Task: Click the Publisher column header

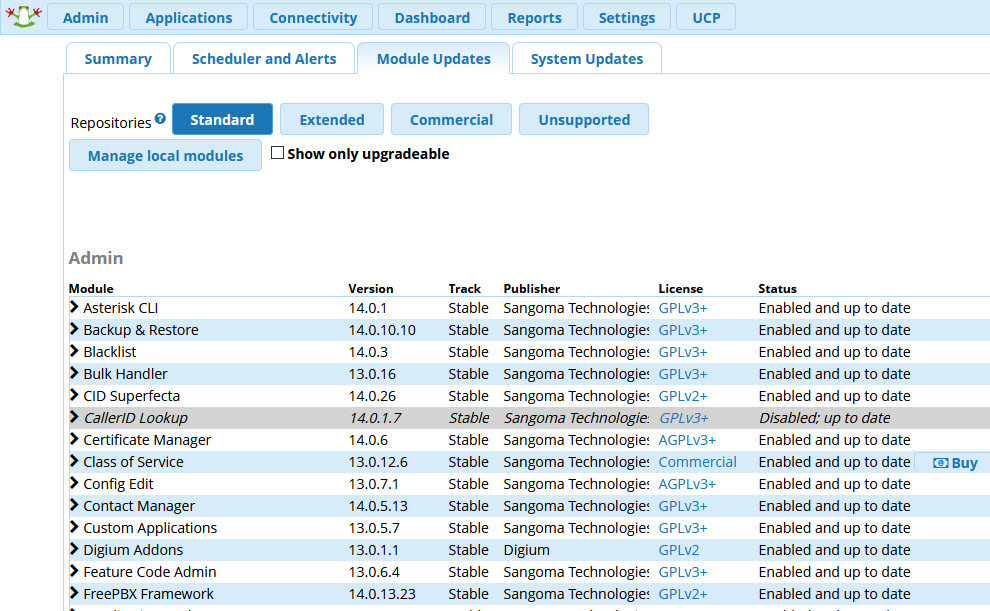Action: click(x=532, y=288)
